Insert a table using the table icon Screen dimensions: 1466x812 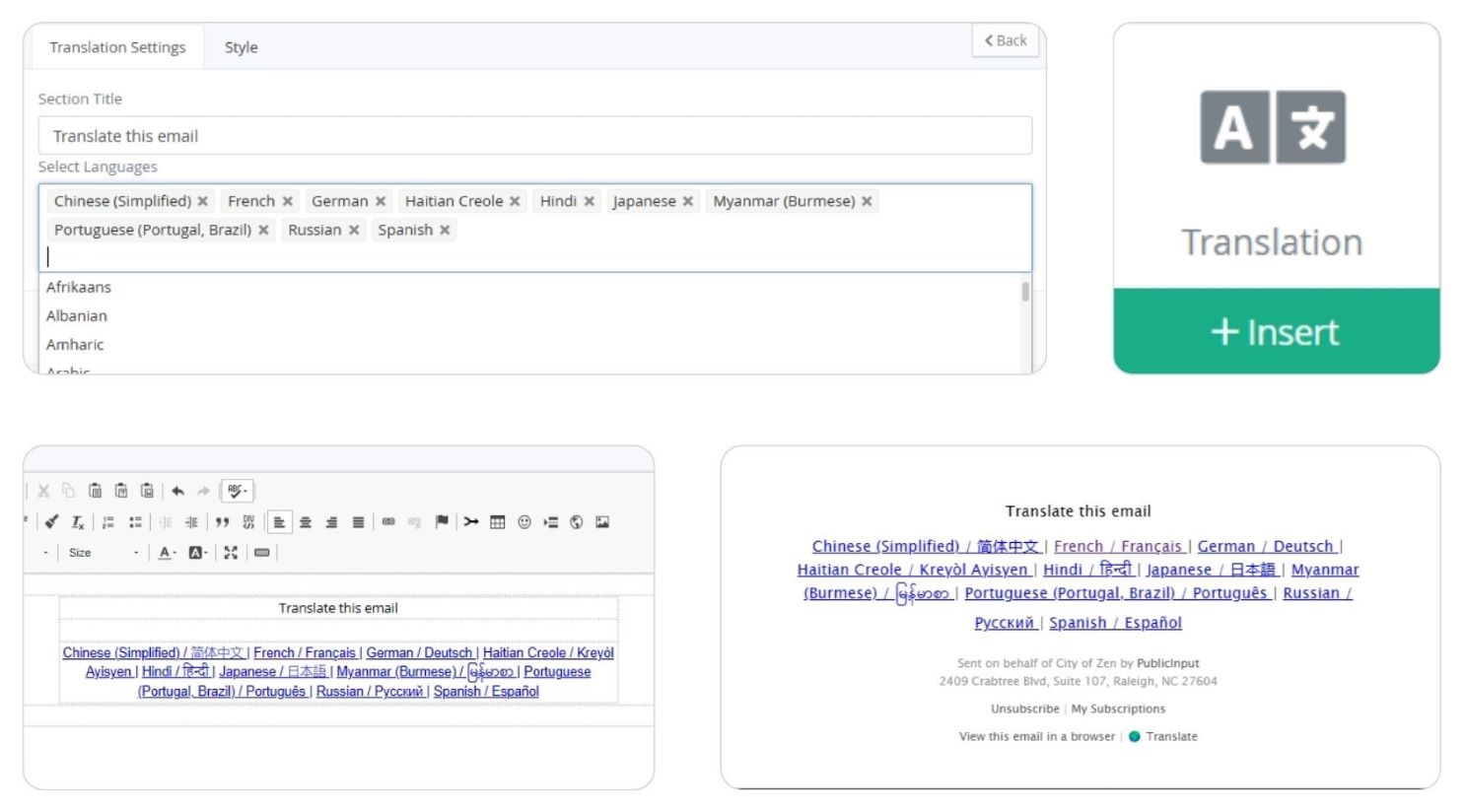[498, 522]
